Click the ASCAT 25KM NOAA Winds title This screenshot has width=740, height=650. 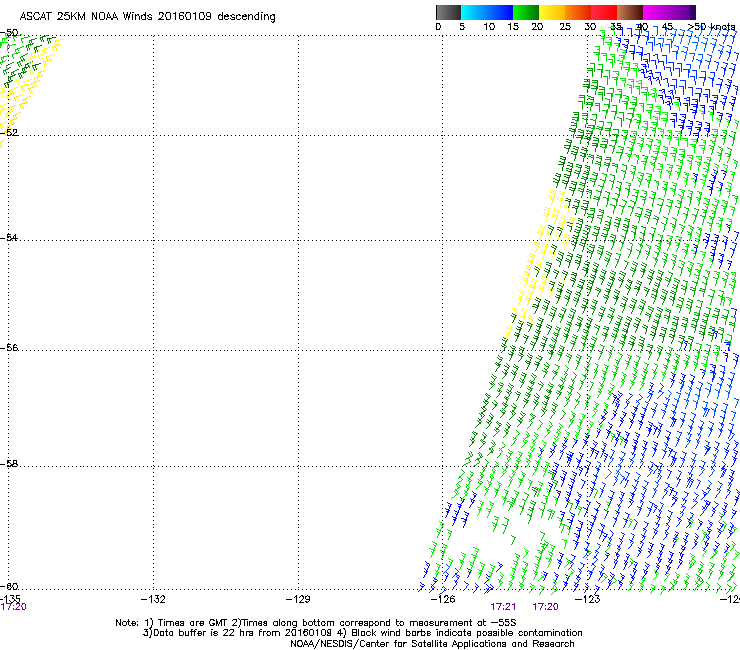coord(147,16)
